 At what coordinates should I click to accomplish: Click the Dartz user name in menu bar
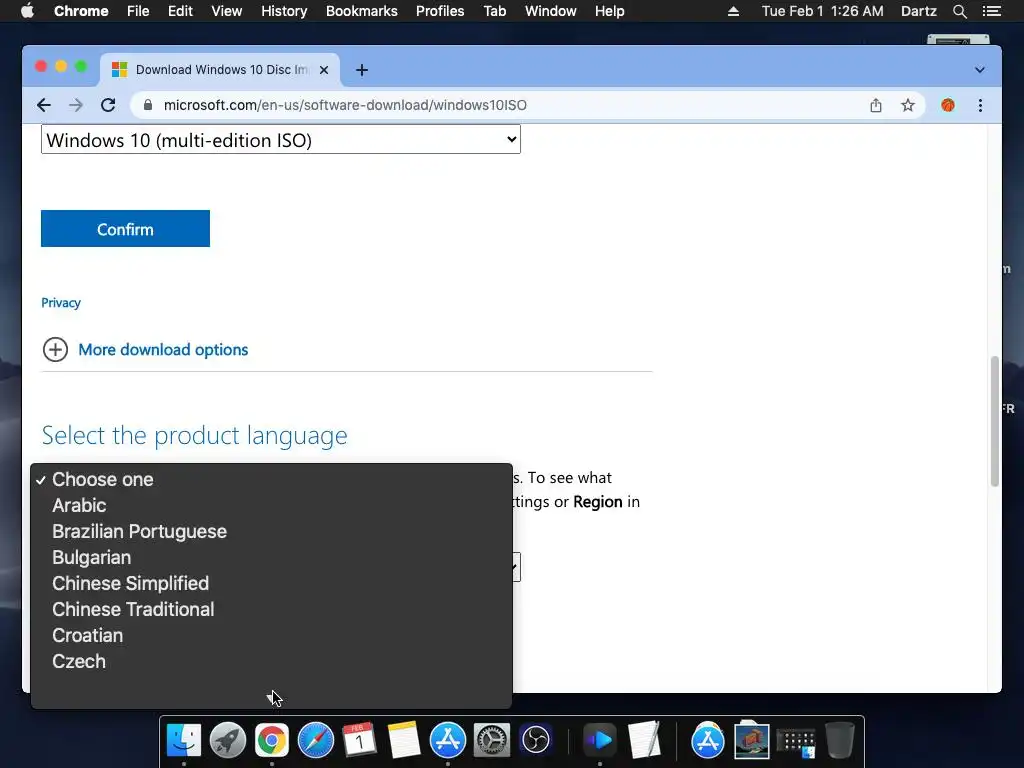click(x=918, y=11)
